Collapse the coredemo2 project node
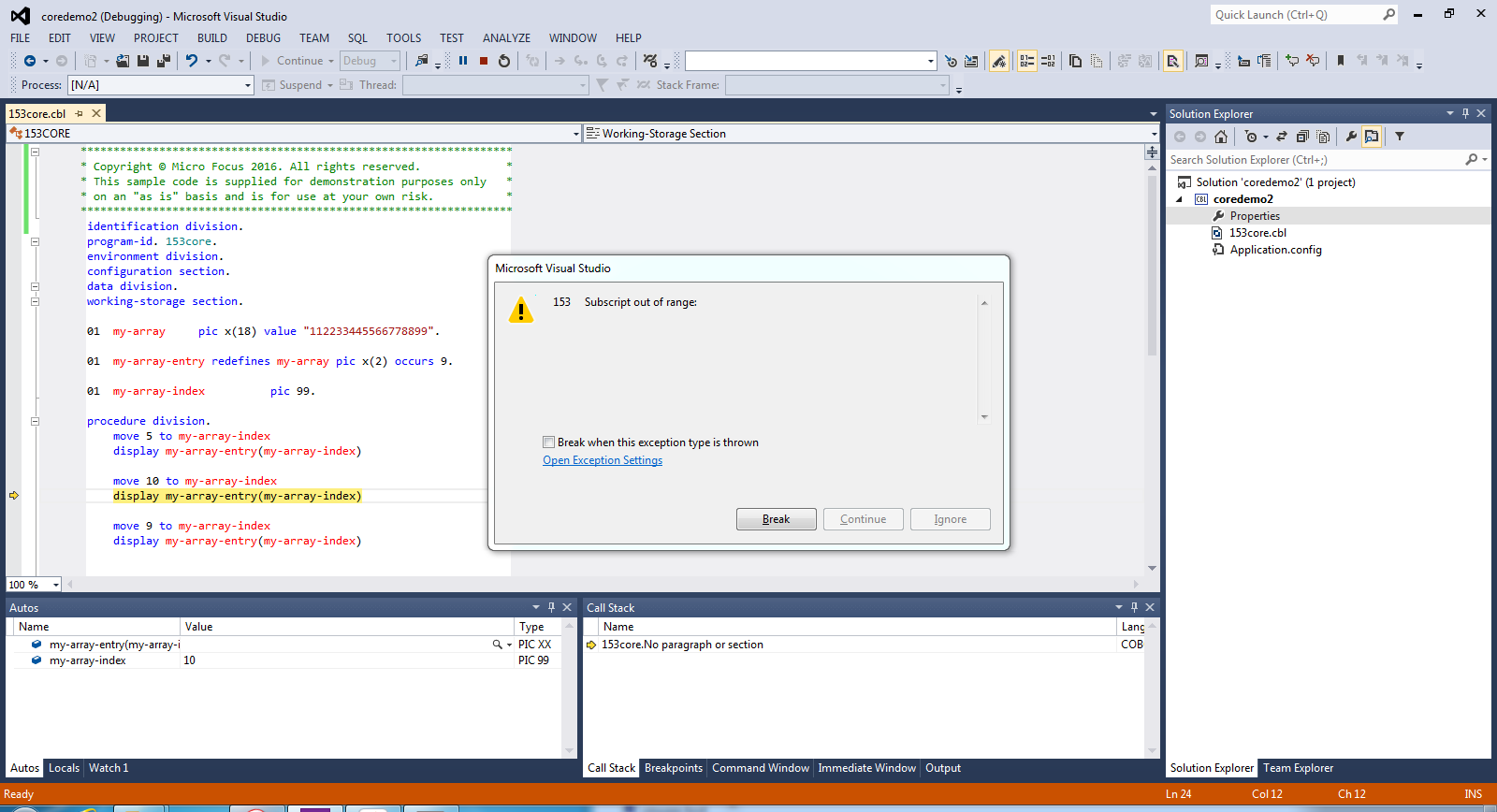This screenshot has width=1497, height=812. (1179, 199)
